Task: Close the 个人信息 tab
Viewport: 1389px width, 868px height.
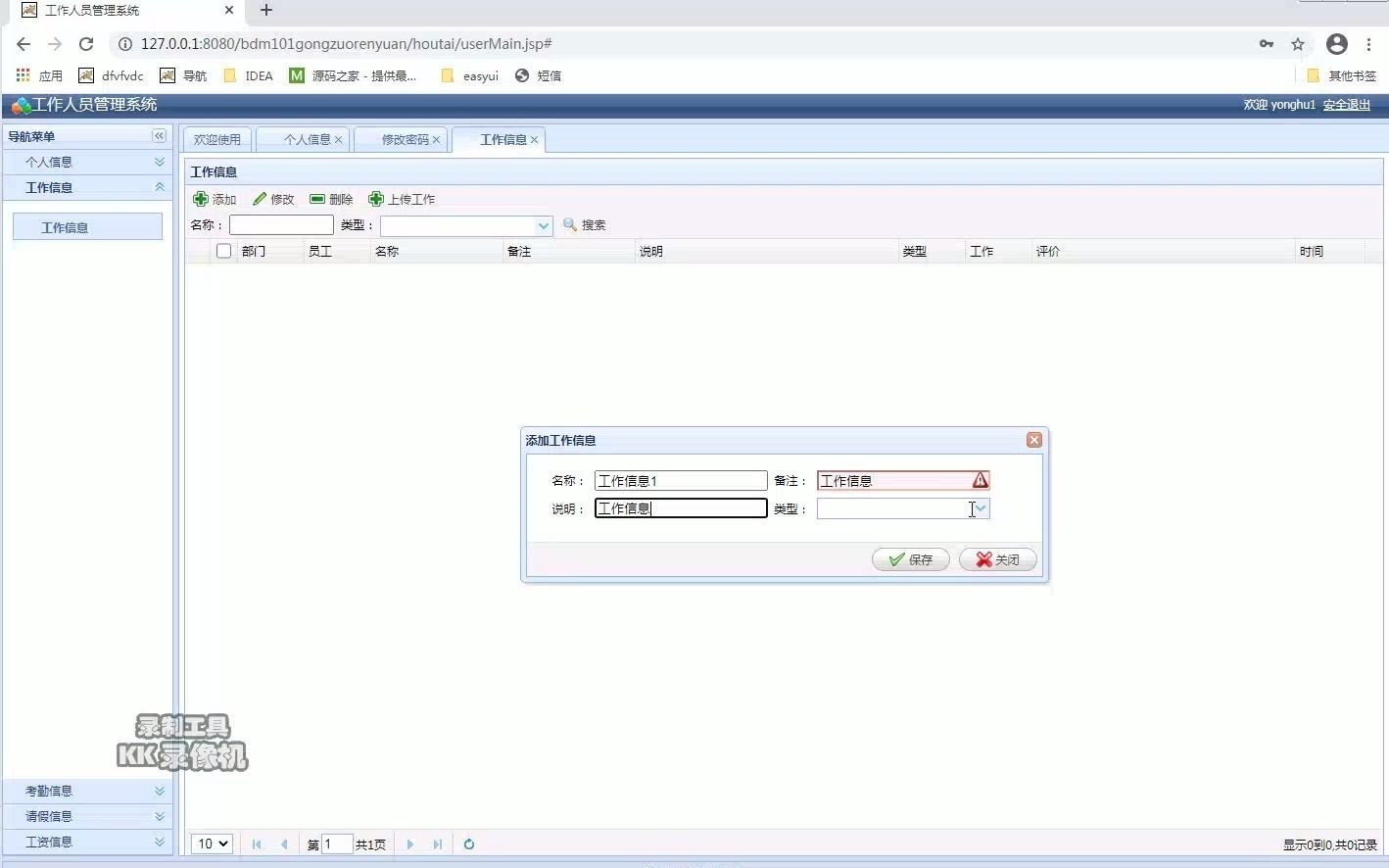Action: tap(339, 140)
